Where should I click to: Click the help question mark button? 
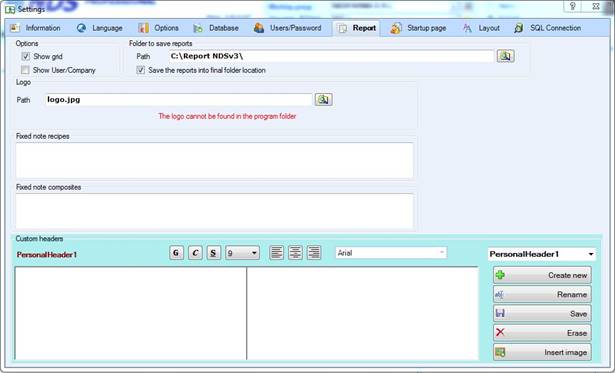[573, 7]
